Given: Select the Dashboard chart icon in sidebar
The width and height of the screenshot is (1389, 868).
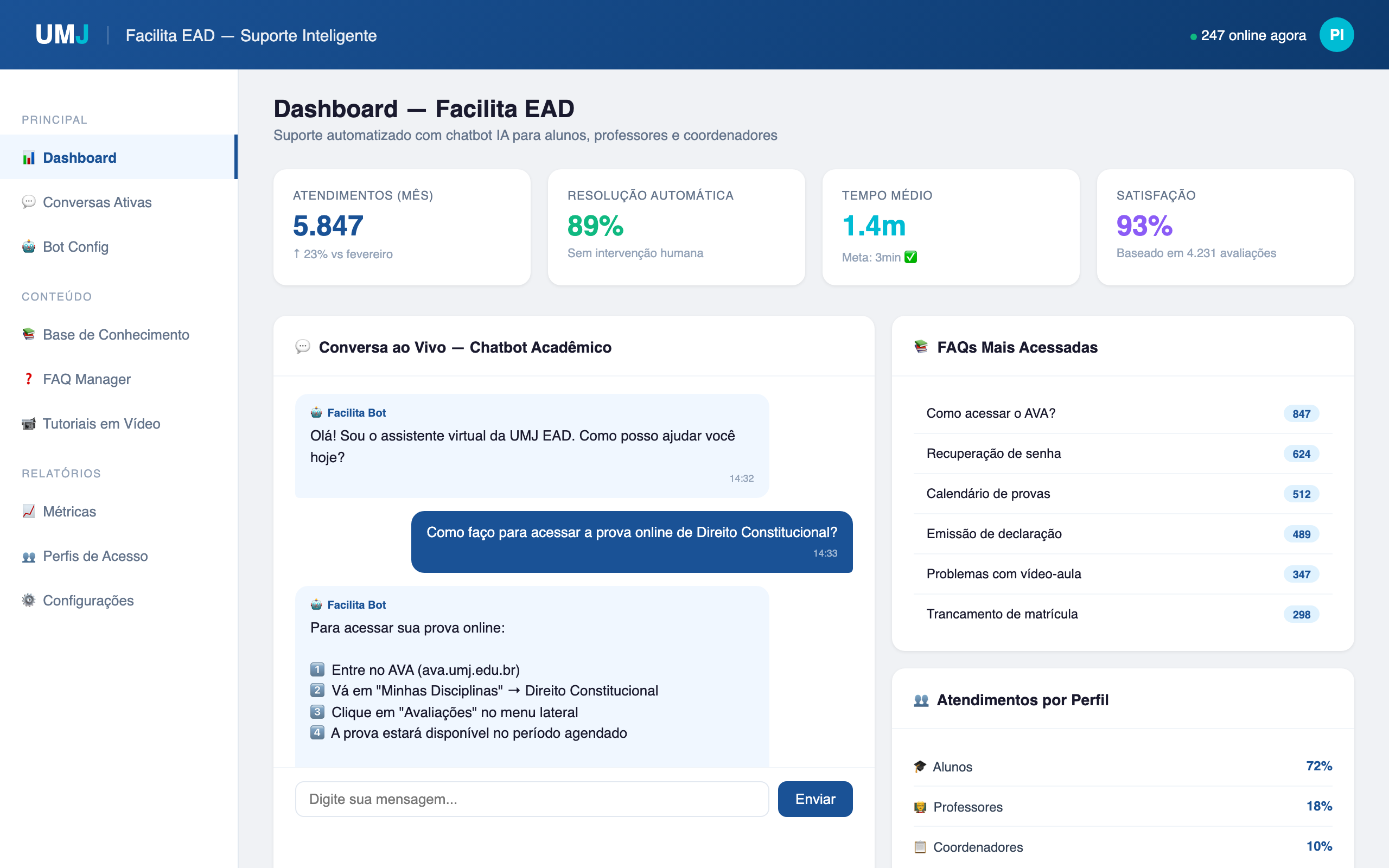Looking at the screenshot, I should pyautogui.click(x=28, y=157).
